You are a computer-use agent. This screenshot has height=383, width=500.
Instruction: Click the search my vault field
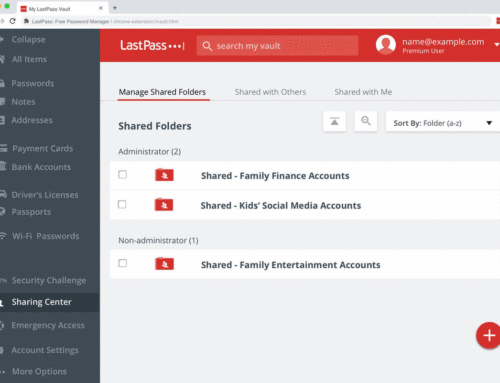(x=277, y=46)
